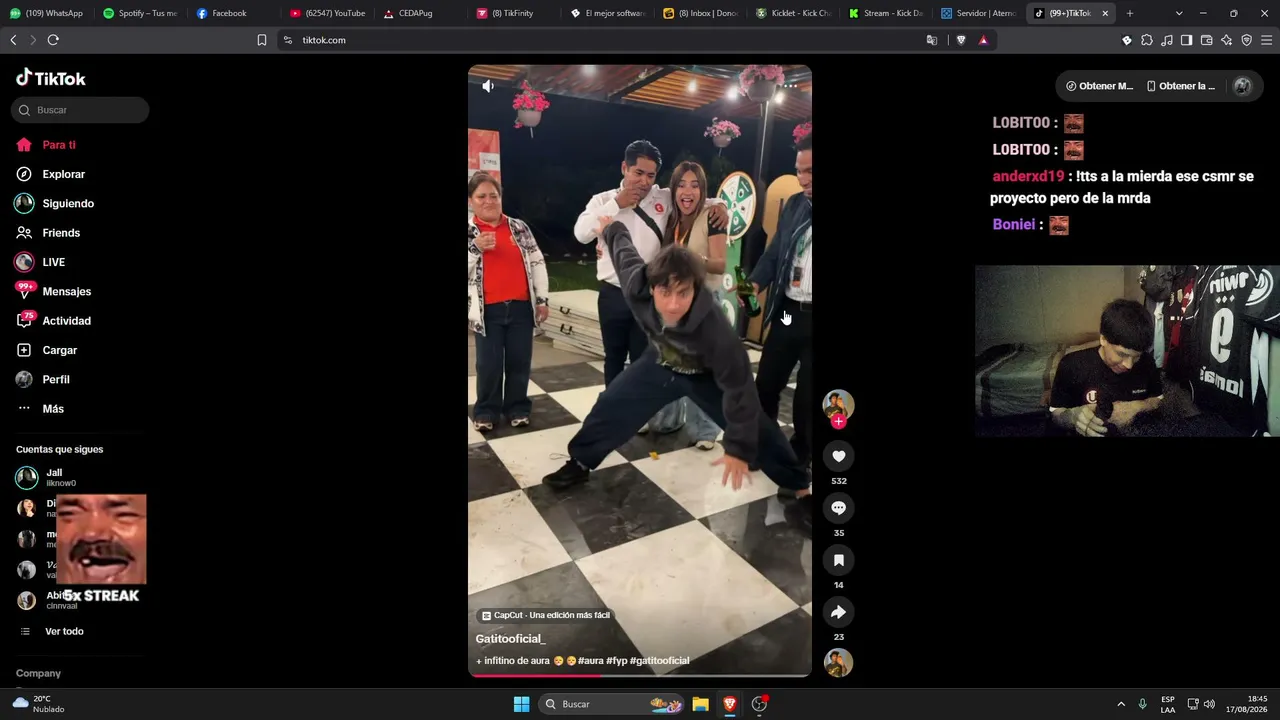
Task: Open the media control music-note icon
Action: click(1167, 40)
